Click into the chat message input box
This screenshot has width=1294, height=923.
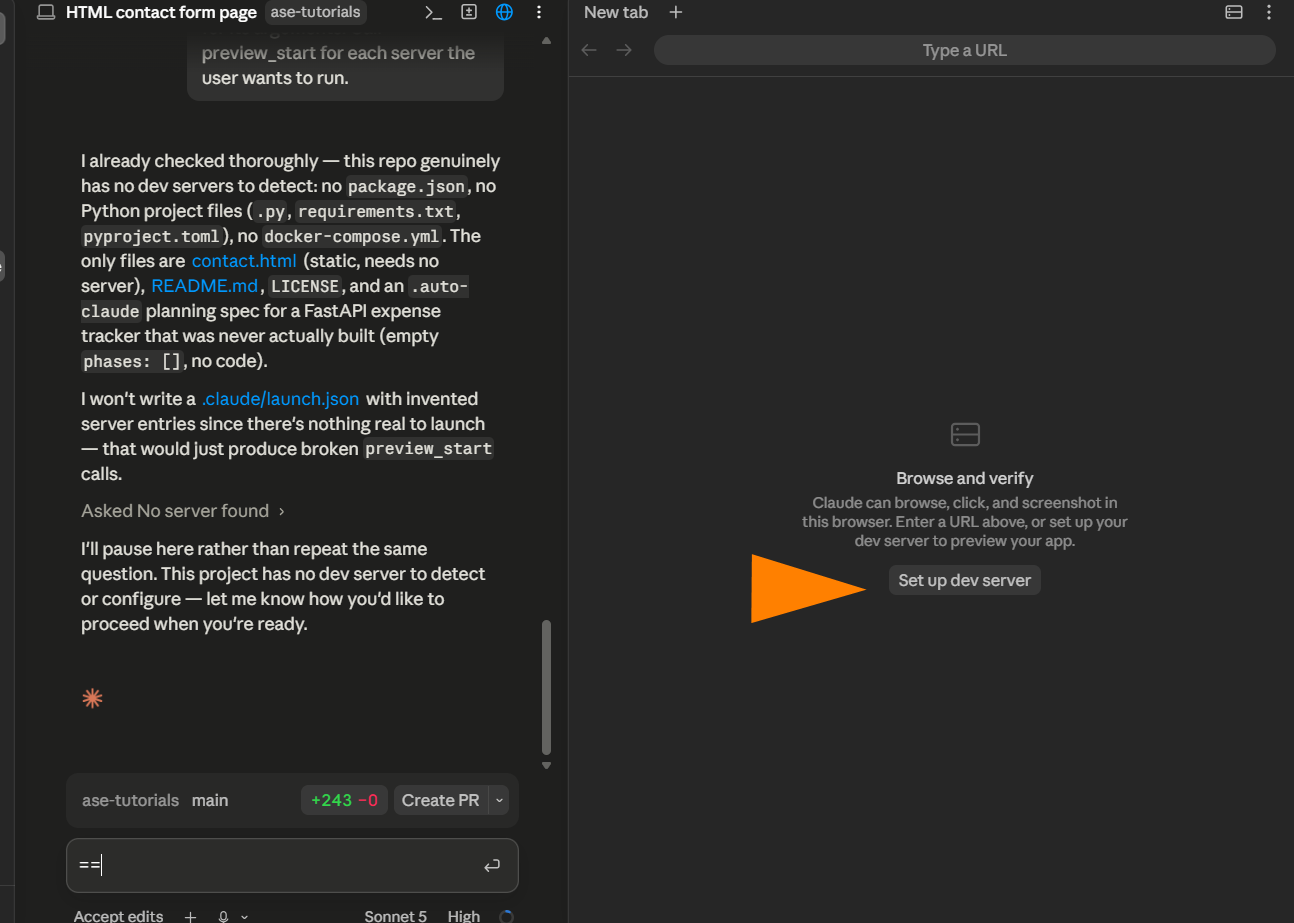point(292,865)
